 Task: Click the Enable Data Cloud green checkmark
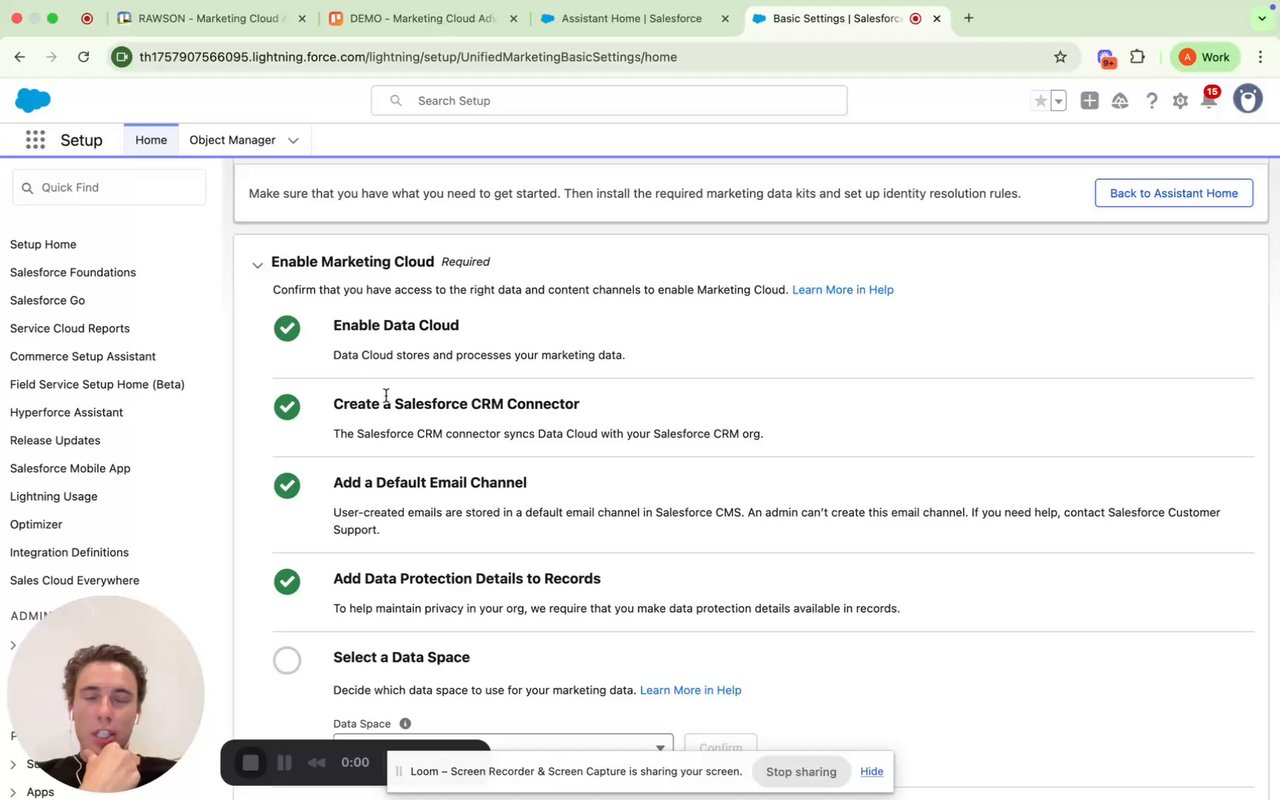pyautogui.click(x=287, y=328)
